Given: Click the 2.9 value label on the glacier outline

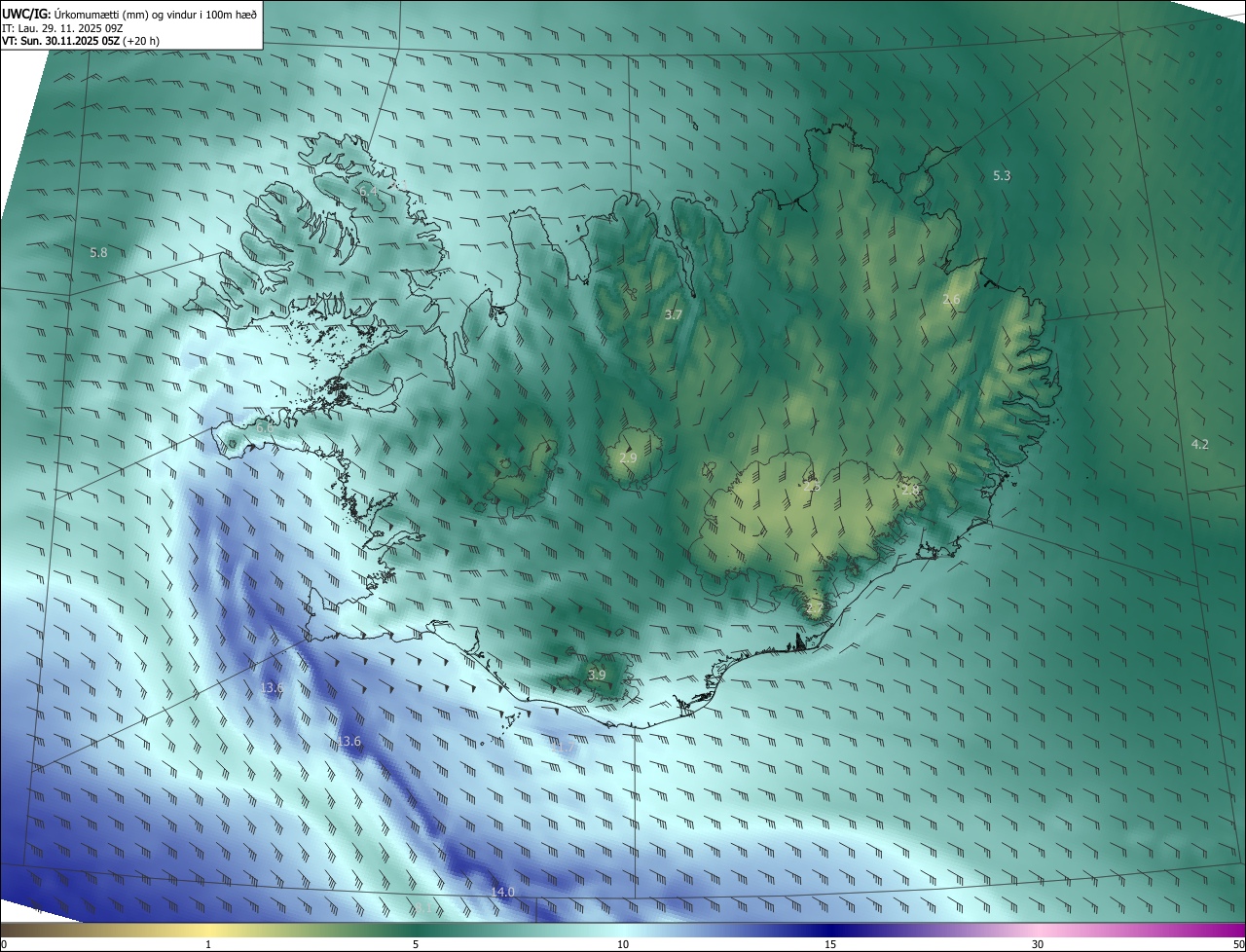Looking at the screenshot, I should (628, 458).
